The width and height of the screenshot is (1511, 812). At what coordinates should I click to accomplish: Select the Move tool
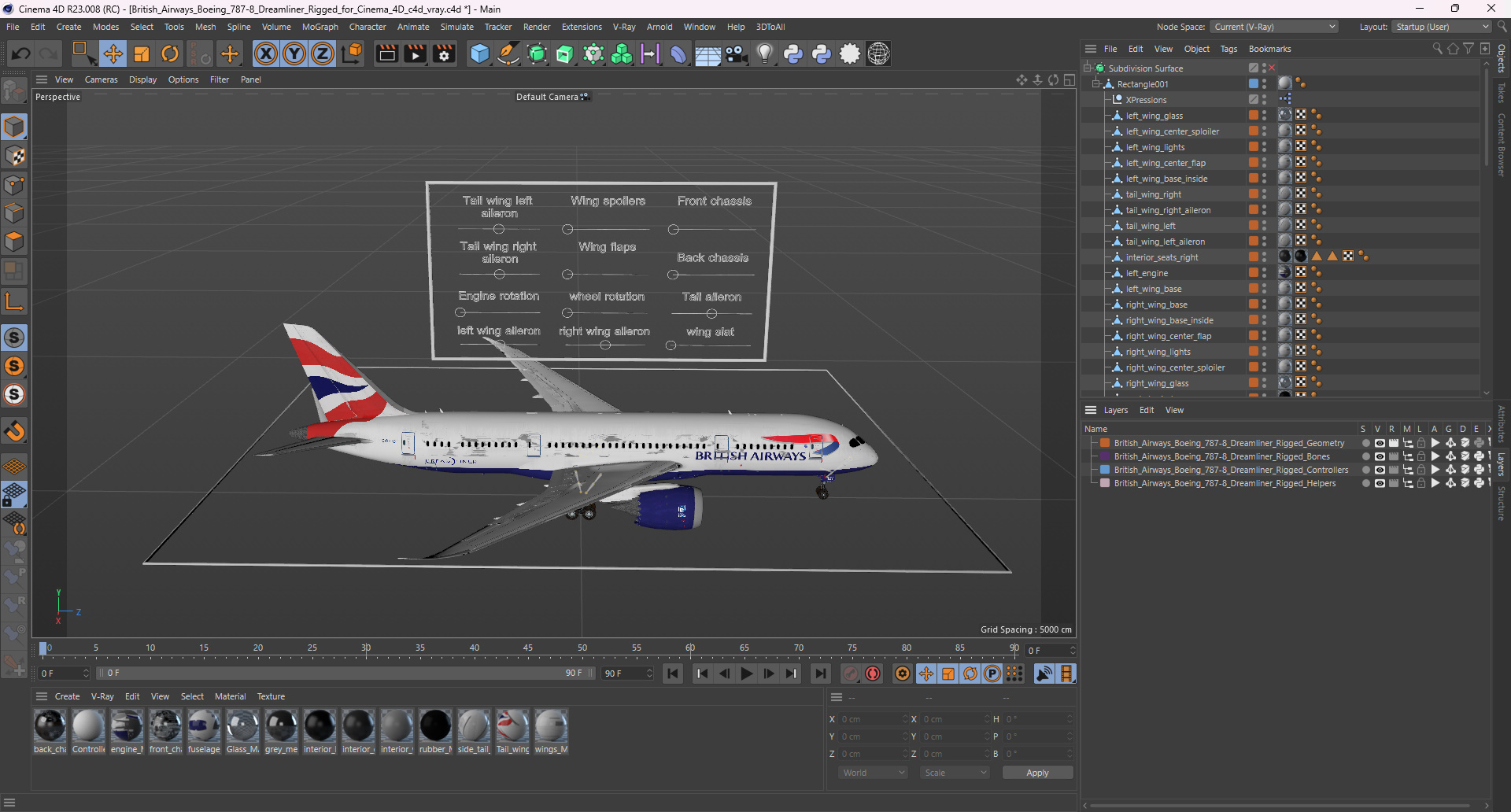(x=113, y=54)
